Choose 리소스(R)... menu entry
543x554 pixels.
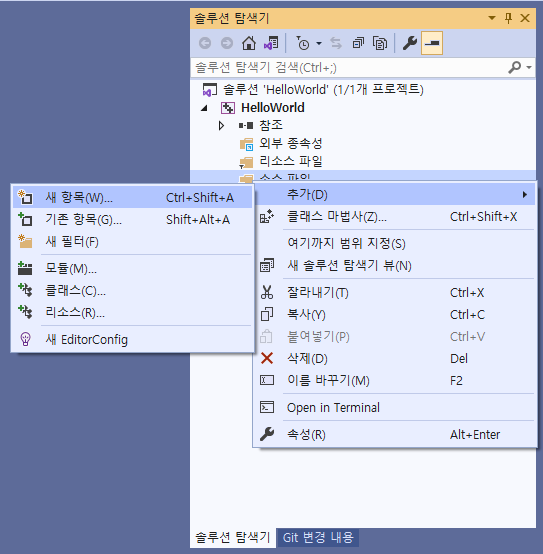(132, 313)
